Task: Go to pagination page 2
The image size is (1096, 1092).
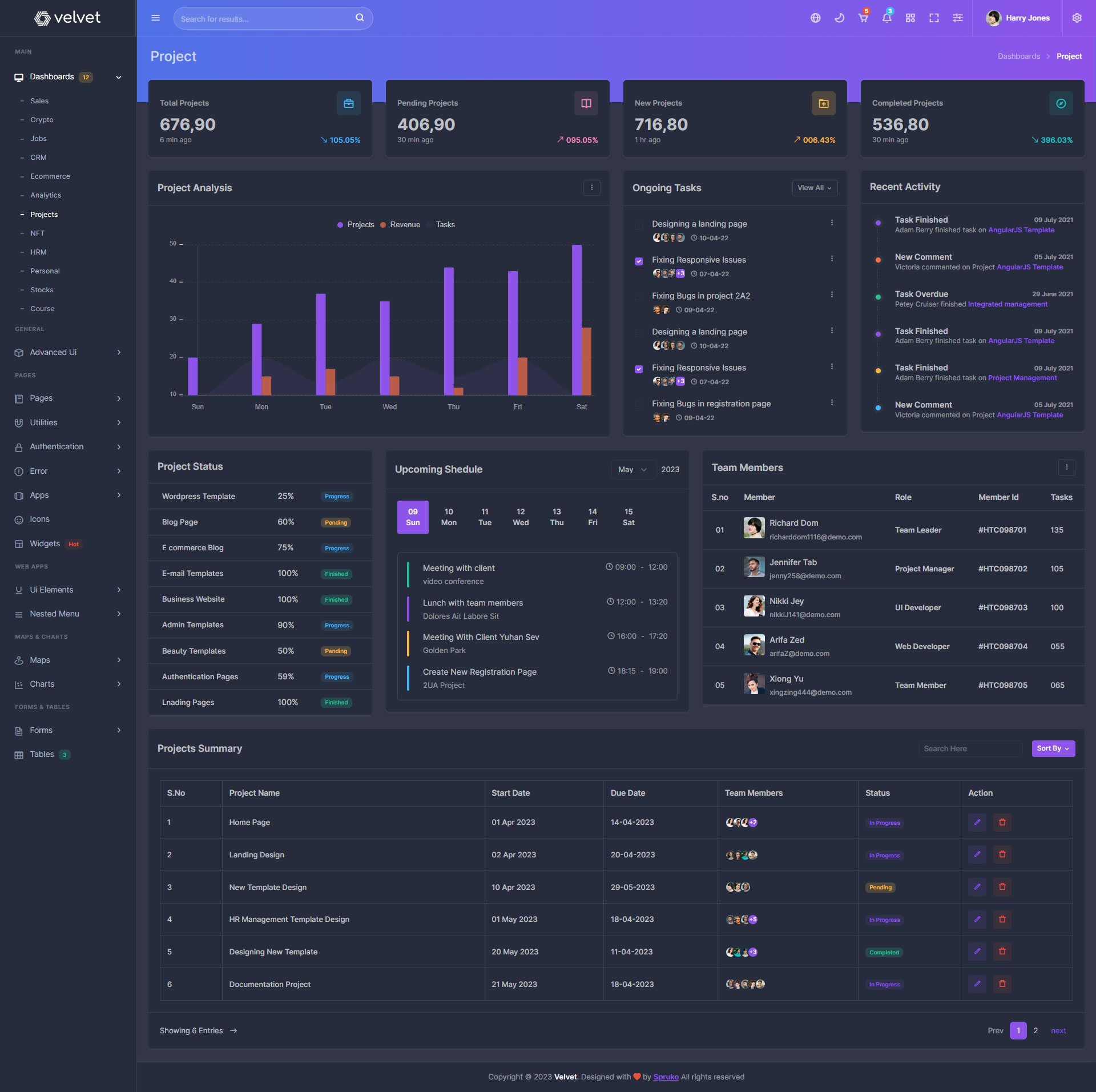Action: click(x=1035, y=1031)
